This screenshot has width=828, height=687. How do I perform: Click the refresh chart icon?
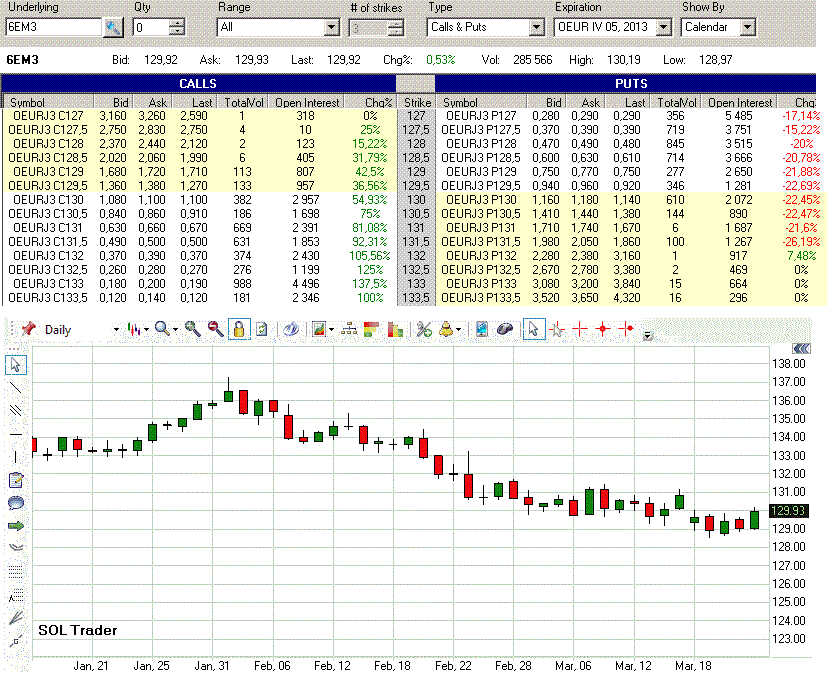261,330
